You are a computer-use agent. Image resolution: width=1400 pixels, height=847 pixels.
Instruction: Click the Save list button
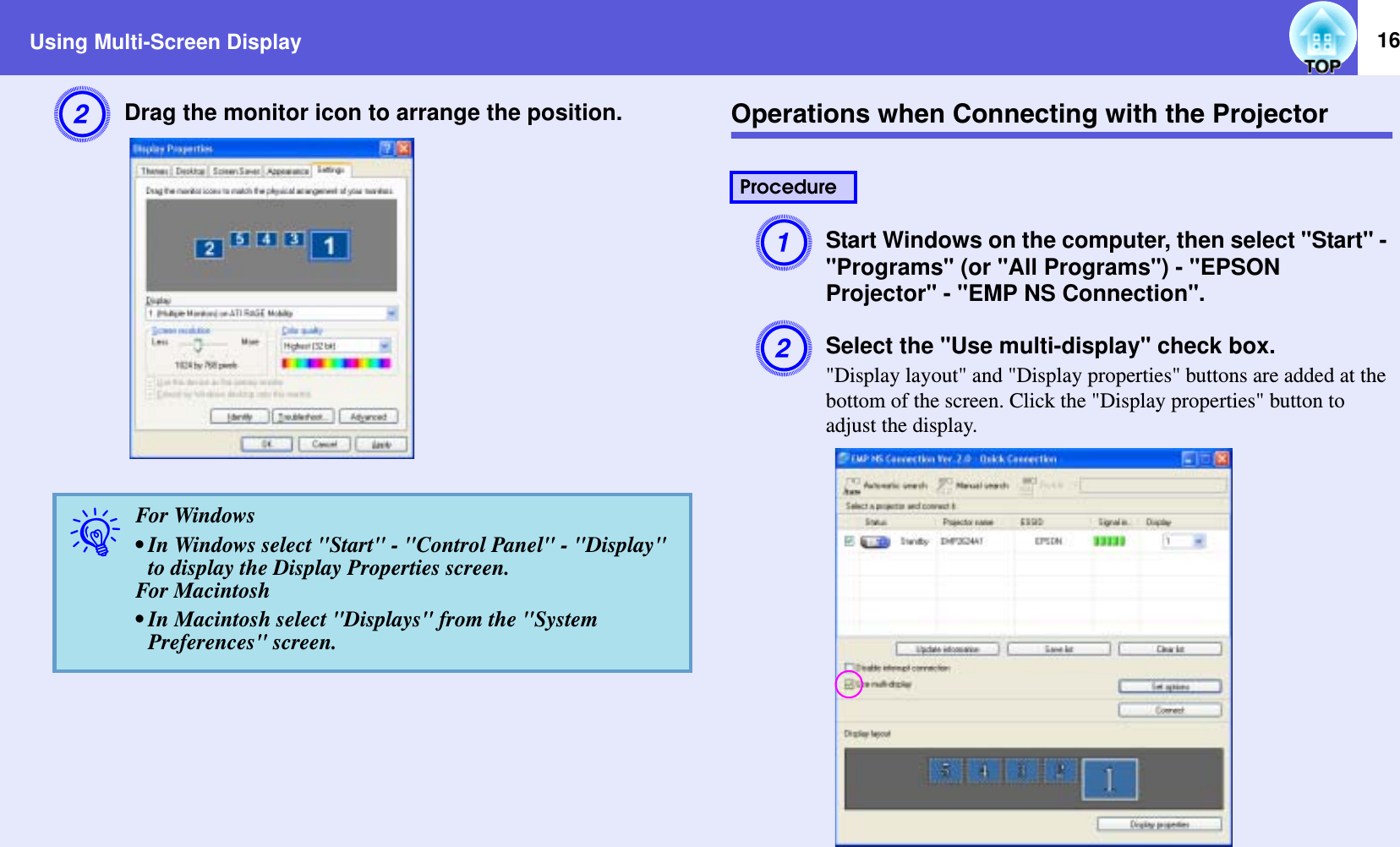click(1058, 649)
